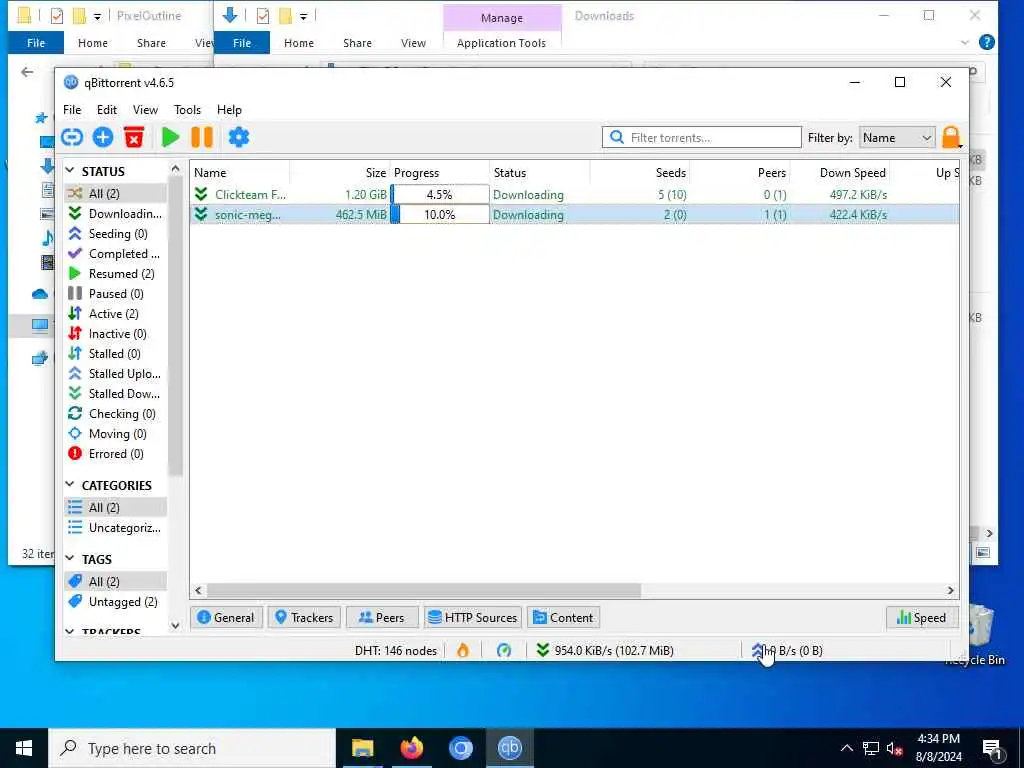Click the Add Torrent File plus icon

[x=103, y=138]
